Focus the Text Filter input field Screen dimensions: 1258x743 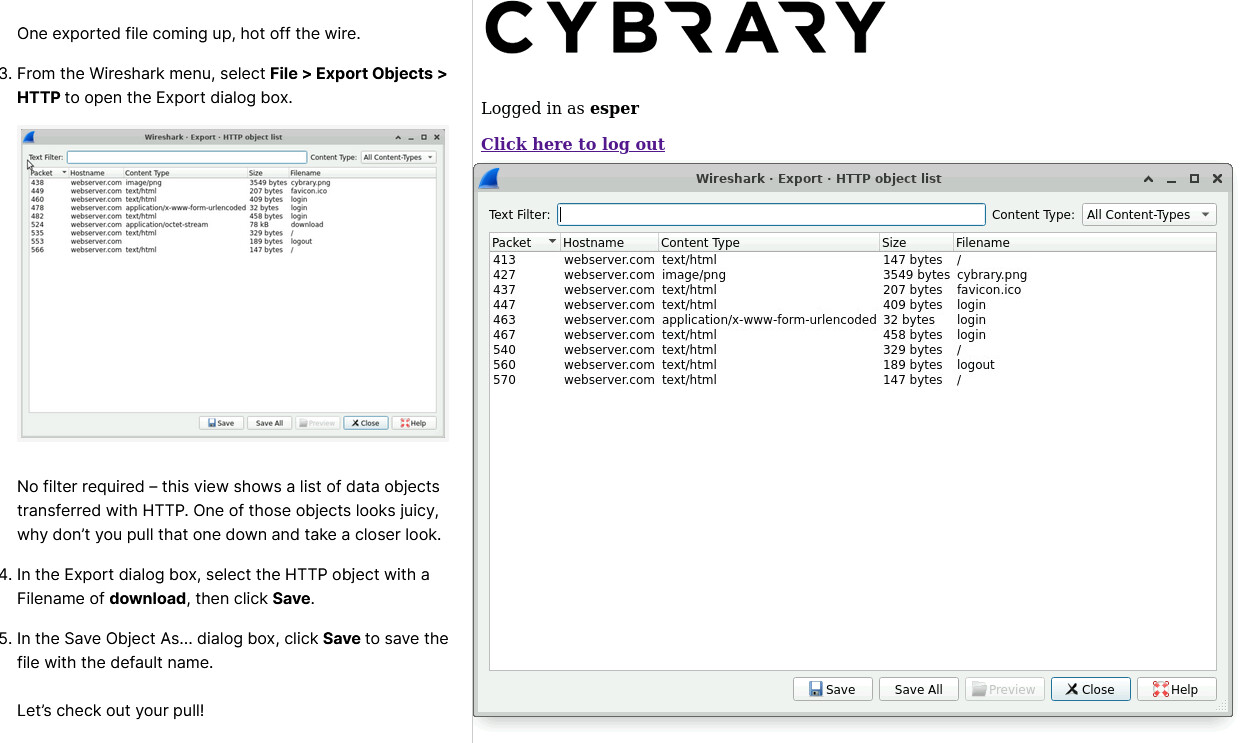point(771,214)
